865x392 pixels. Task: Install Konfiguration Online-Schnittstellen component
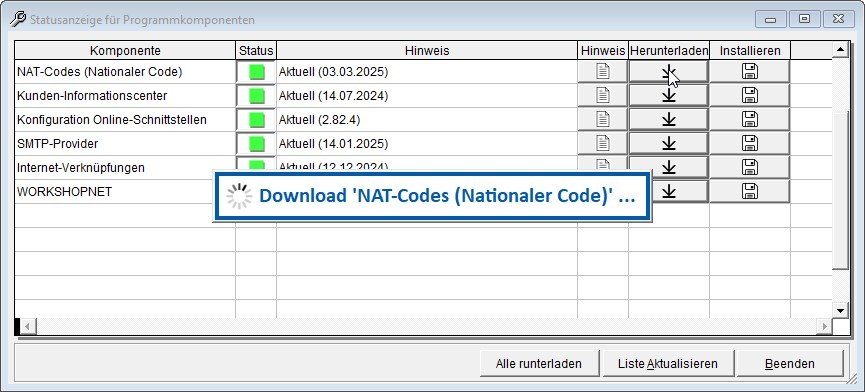(x=750, y=119)
